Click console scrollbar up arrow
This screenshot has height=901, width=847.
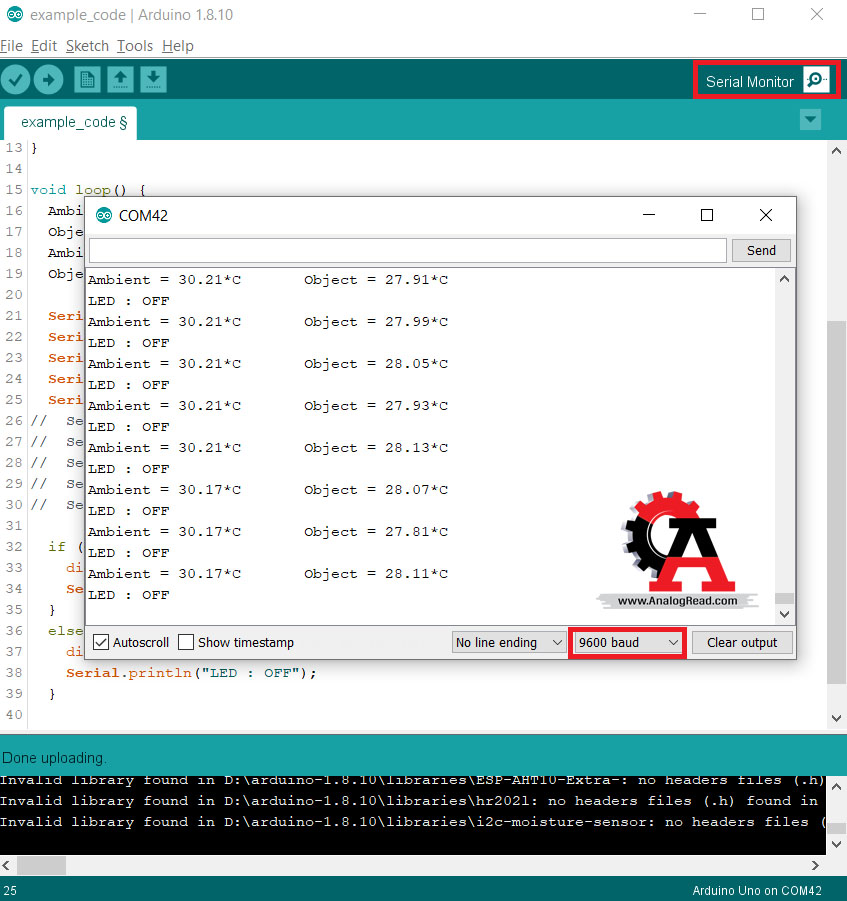point(837,787)
